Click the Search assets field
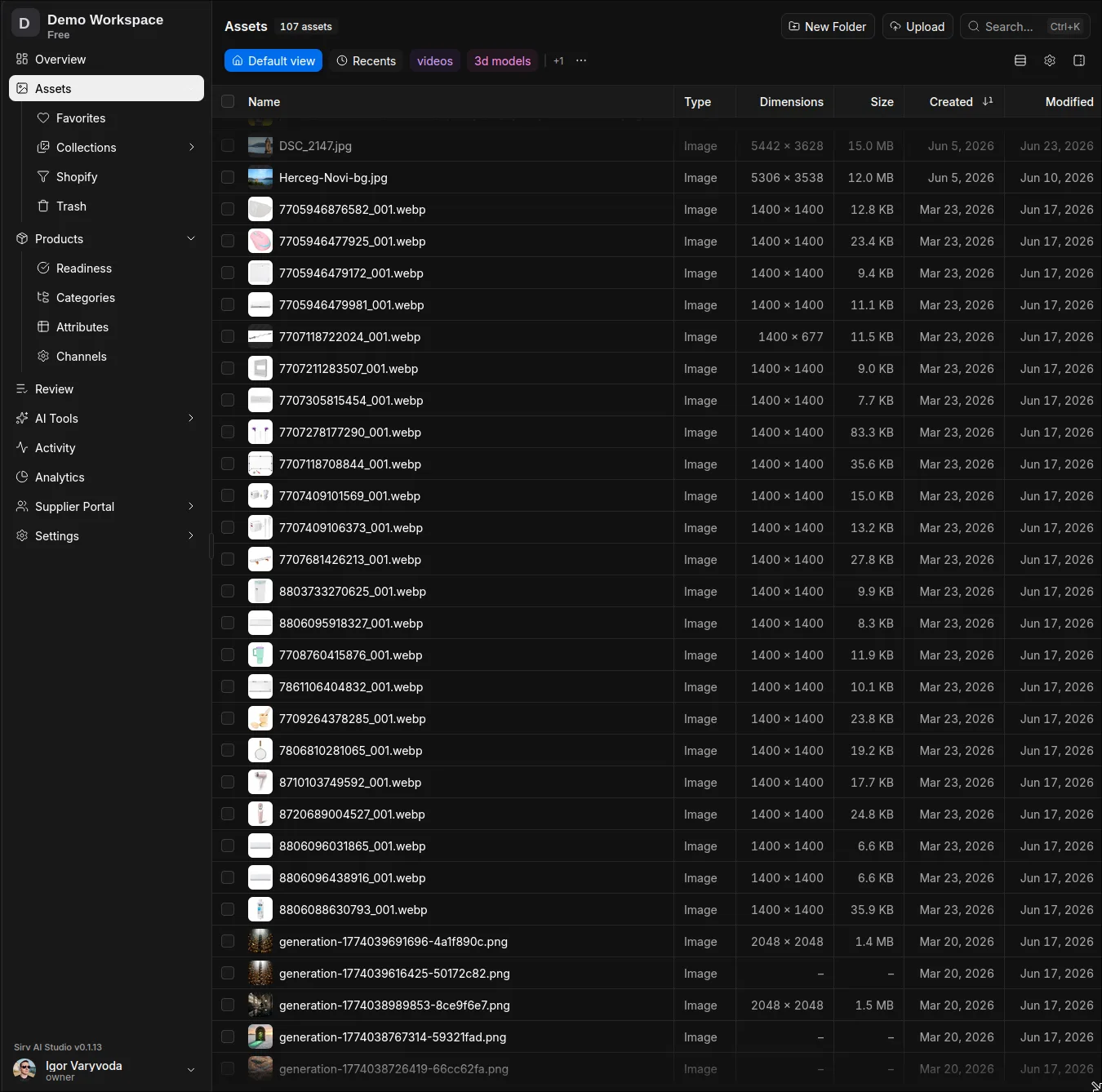 point(1024,26)
